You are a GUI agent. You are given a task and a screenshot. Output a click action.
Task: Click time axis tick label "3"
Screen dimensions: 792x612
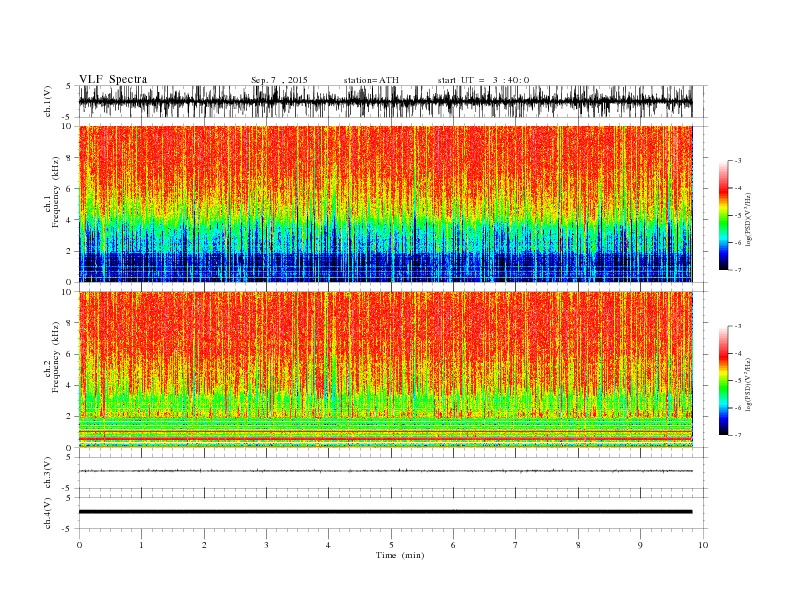click(266, 545)
